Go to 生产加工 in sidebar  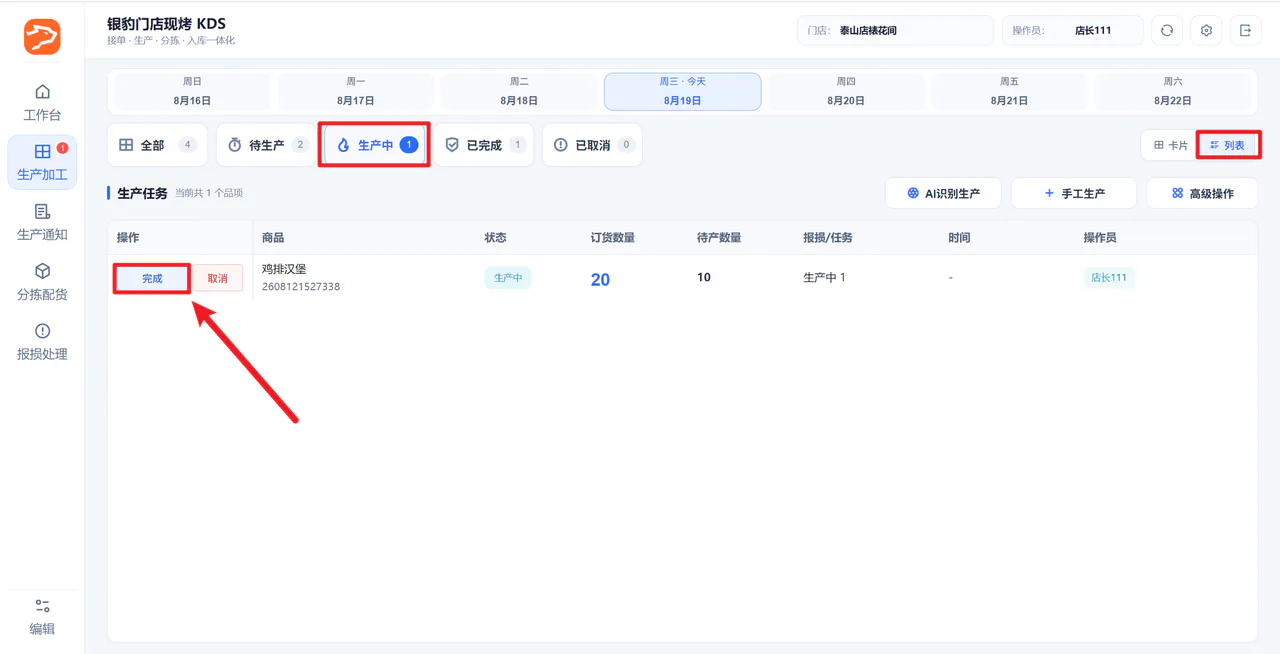pyautogui.click(x=42, y=162)
